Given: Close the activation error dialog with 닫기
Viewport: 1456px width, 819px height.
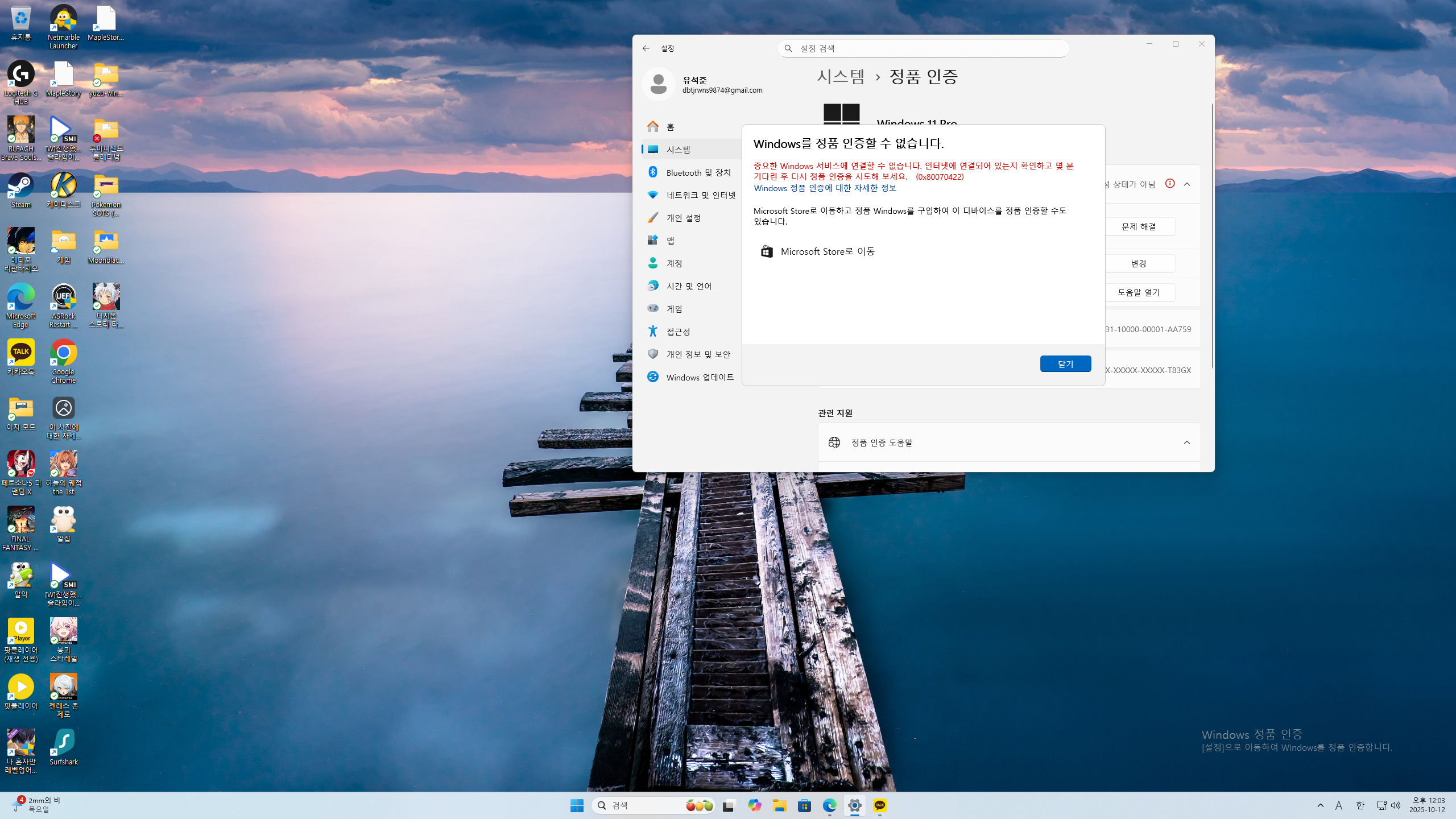Looking at the screenshot, I should coord(1065,364).
